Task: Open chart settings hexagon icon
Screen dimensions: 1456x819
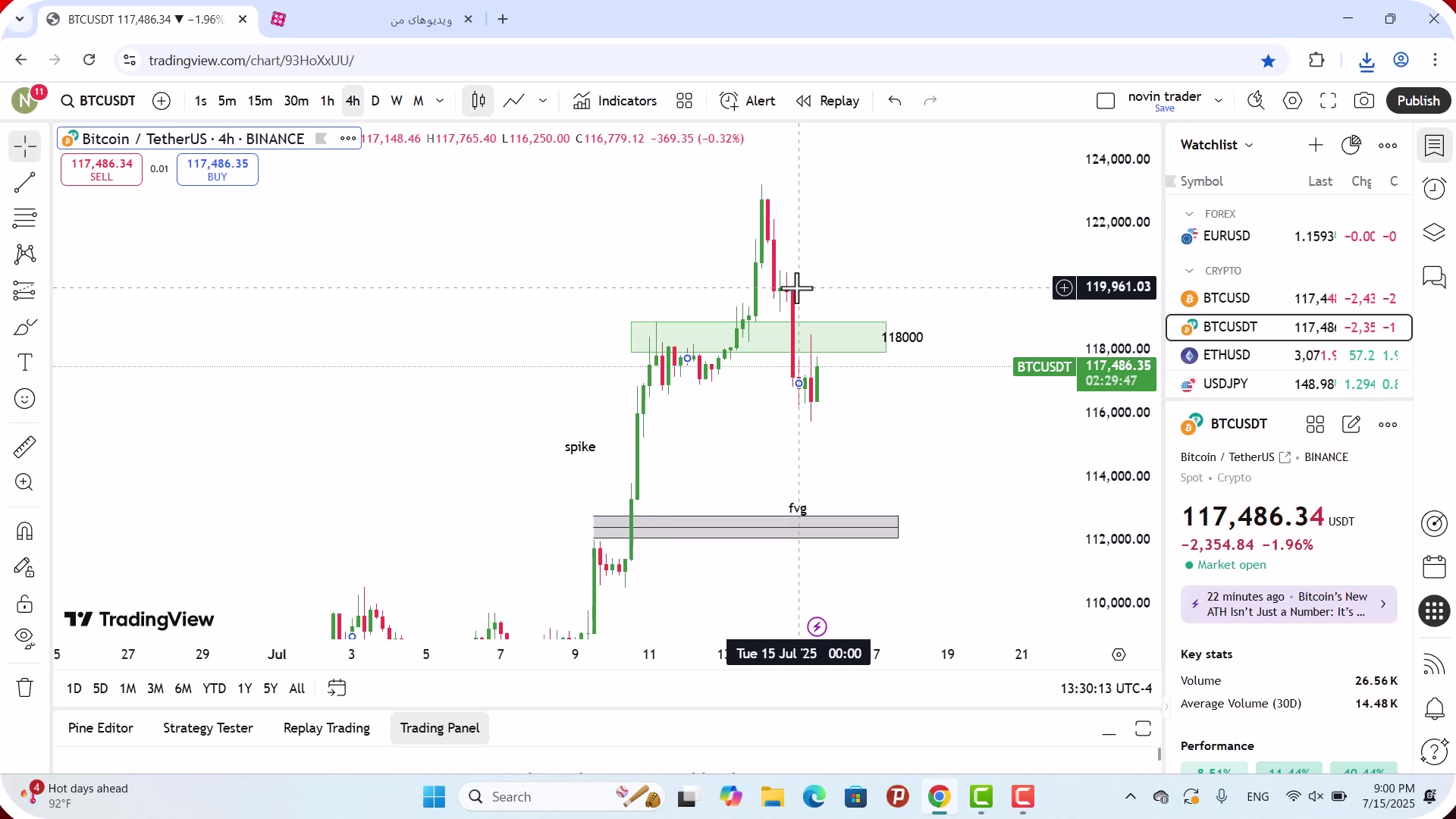Action: [x=1293, y=101]
